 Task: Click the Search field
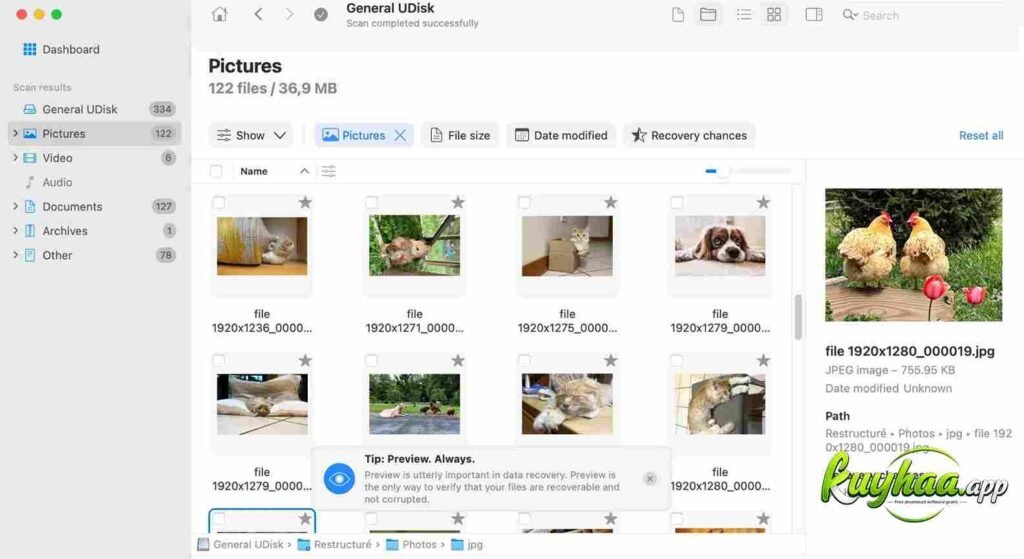(x=927, y=15)
